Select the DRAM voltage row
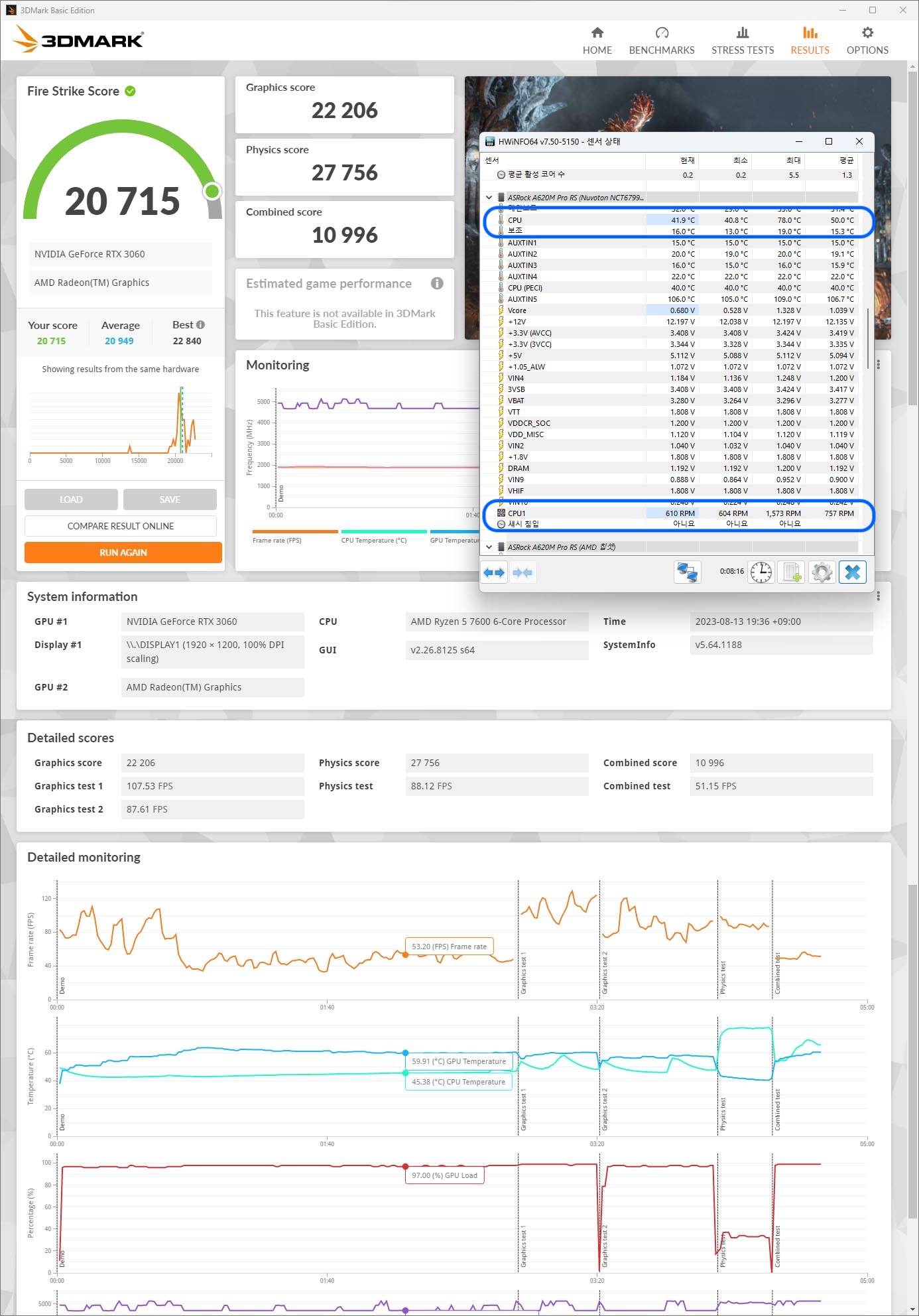The height and width of the screenshot is (1316, 919). coord(671,468)
